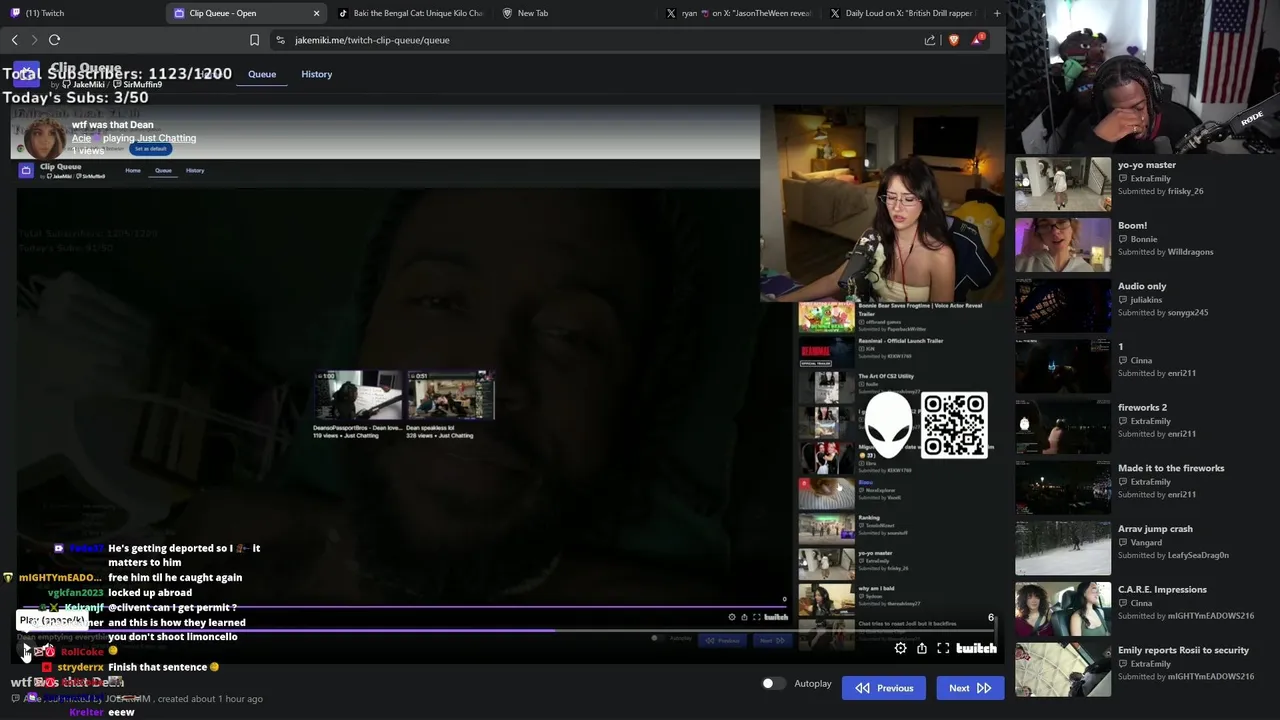Select Emily reports Rosii to security clip
The height and width of the screenshot is (720, 1280).
coord(1063,669)
